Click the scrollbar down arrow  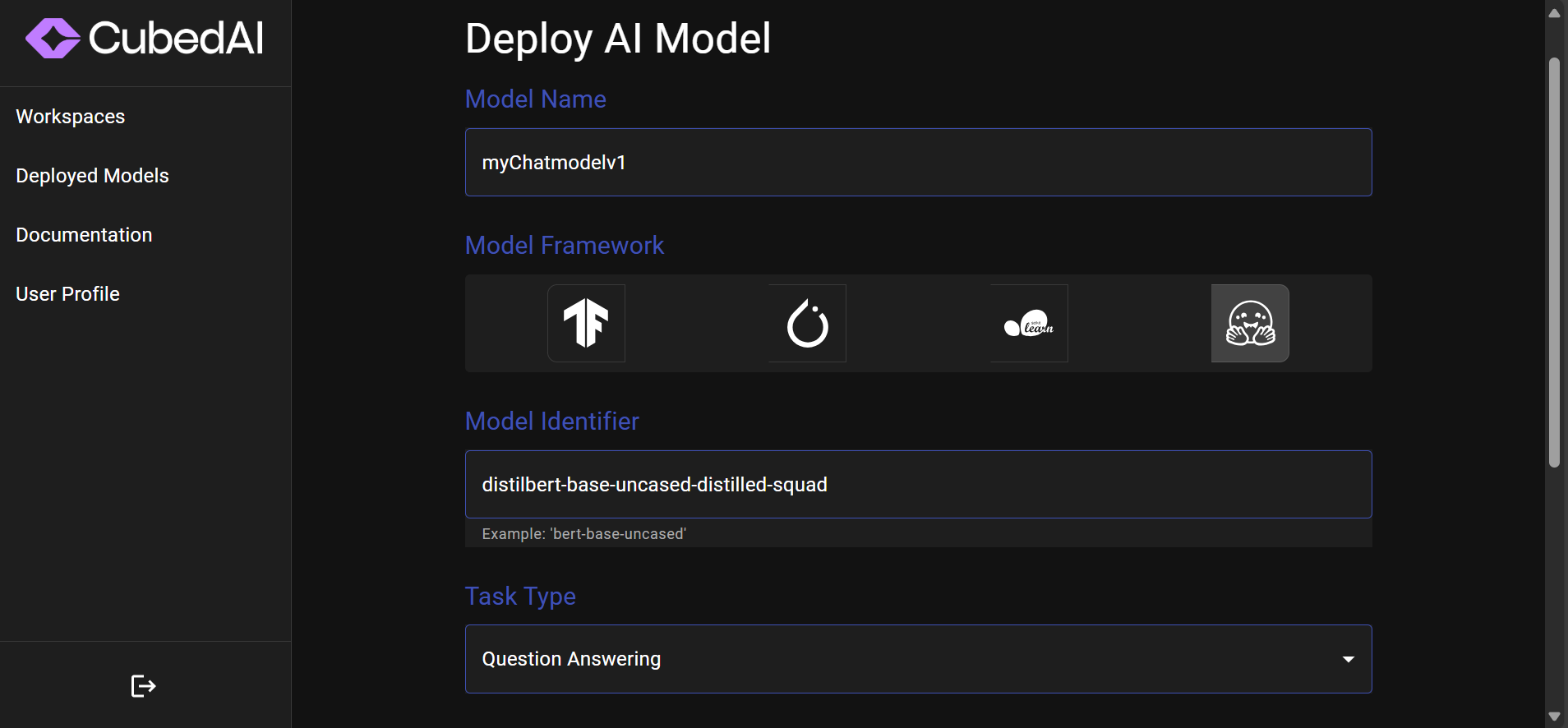[x=1554, y=716]
